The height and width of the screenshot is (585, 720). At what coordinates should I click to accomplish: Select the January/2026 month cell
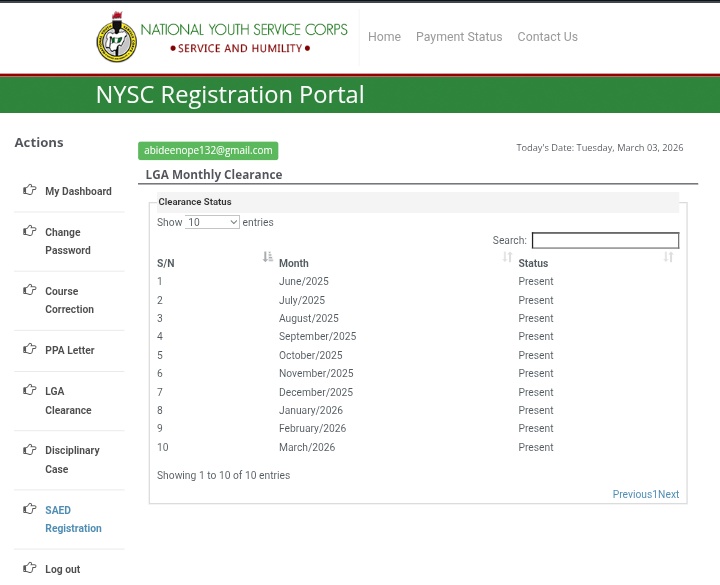coord(311,410)
